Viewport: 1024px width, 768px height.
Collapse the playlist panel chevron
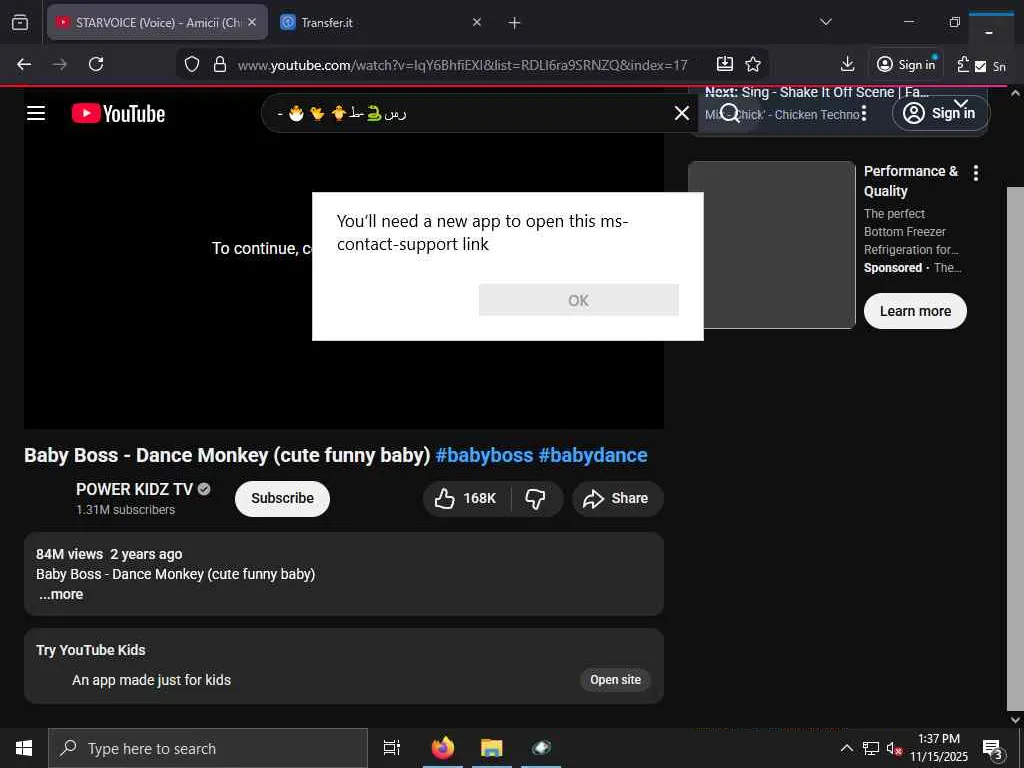[961, 103]
